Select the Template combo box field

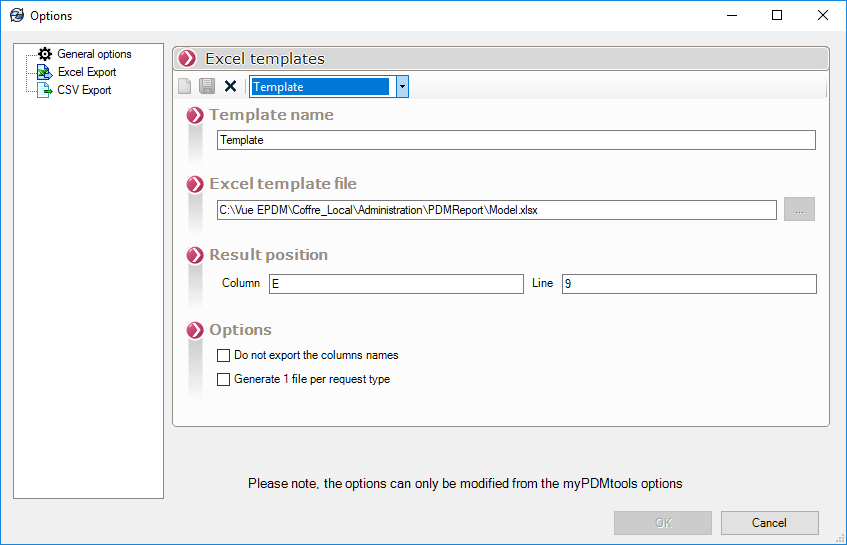pyautogui.click(x=320, y=87)
